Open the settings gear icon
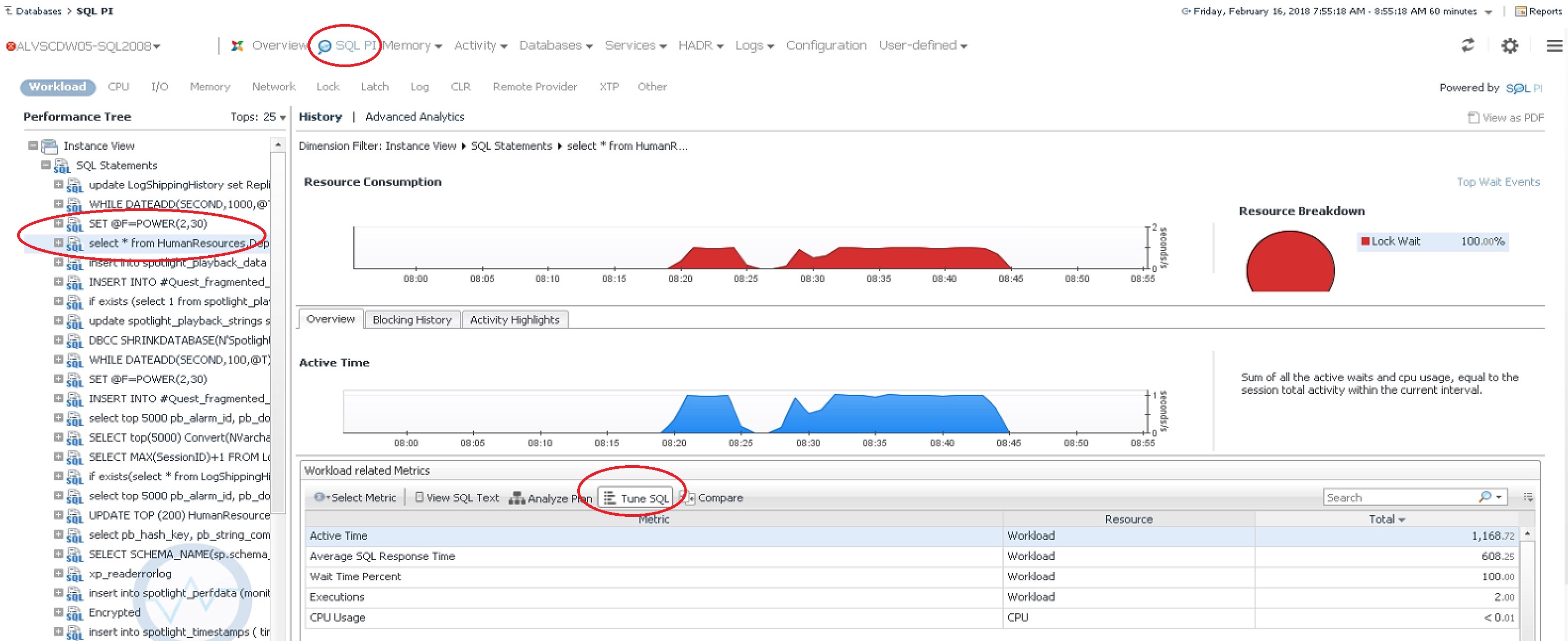The width and height of the screenshot is (1568, 641). (1509, 46)
